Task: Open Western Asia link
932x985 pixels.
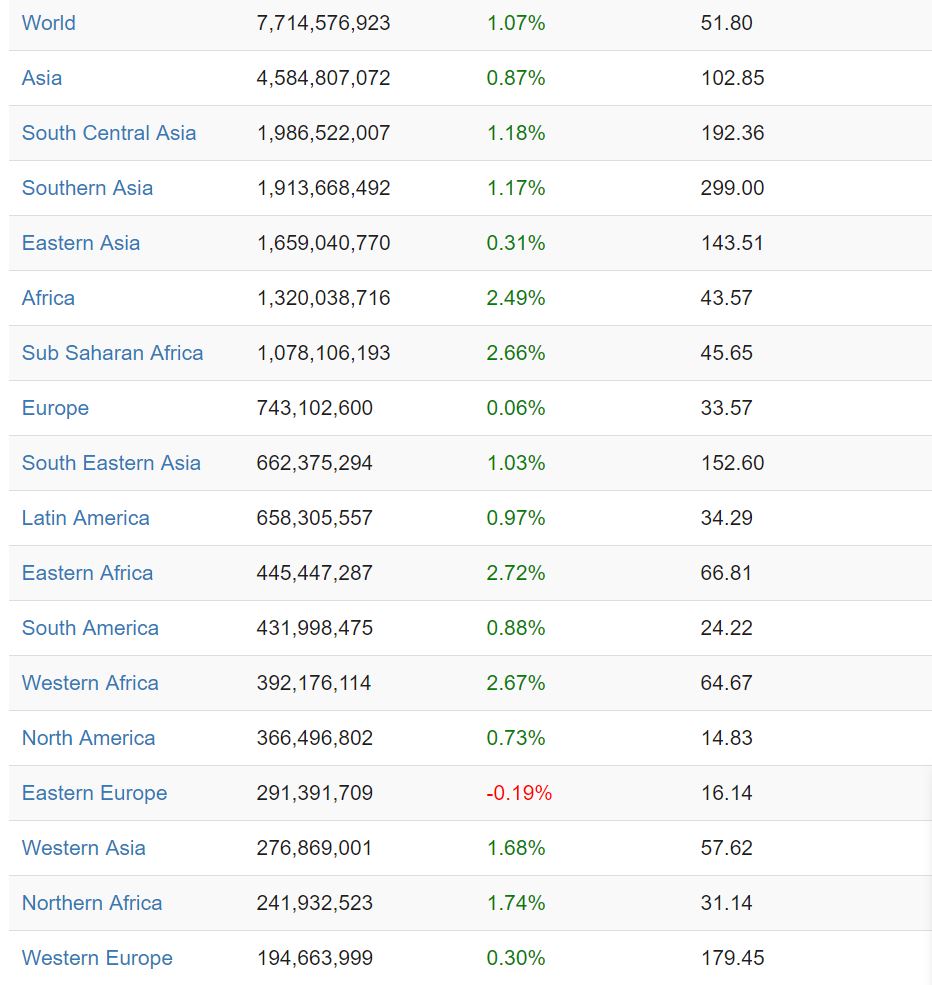Action: click(84, 848)
